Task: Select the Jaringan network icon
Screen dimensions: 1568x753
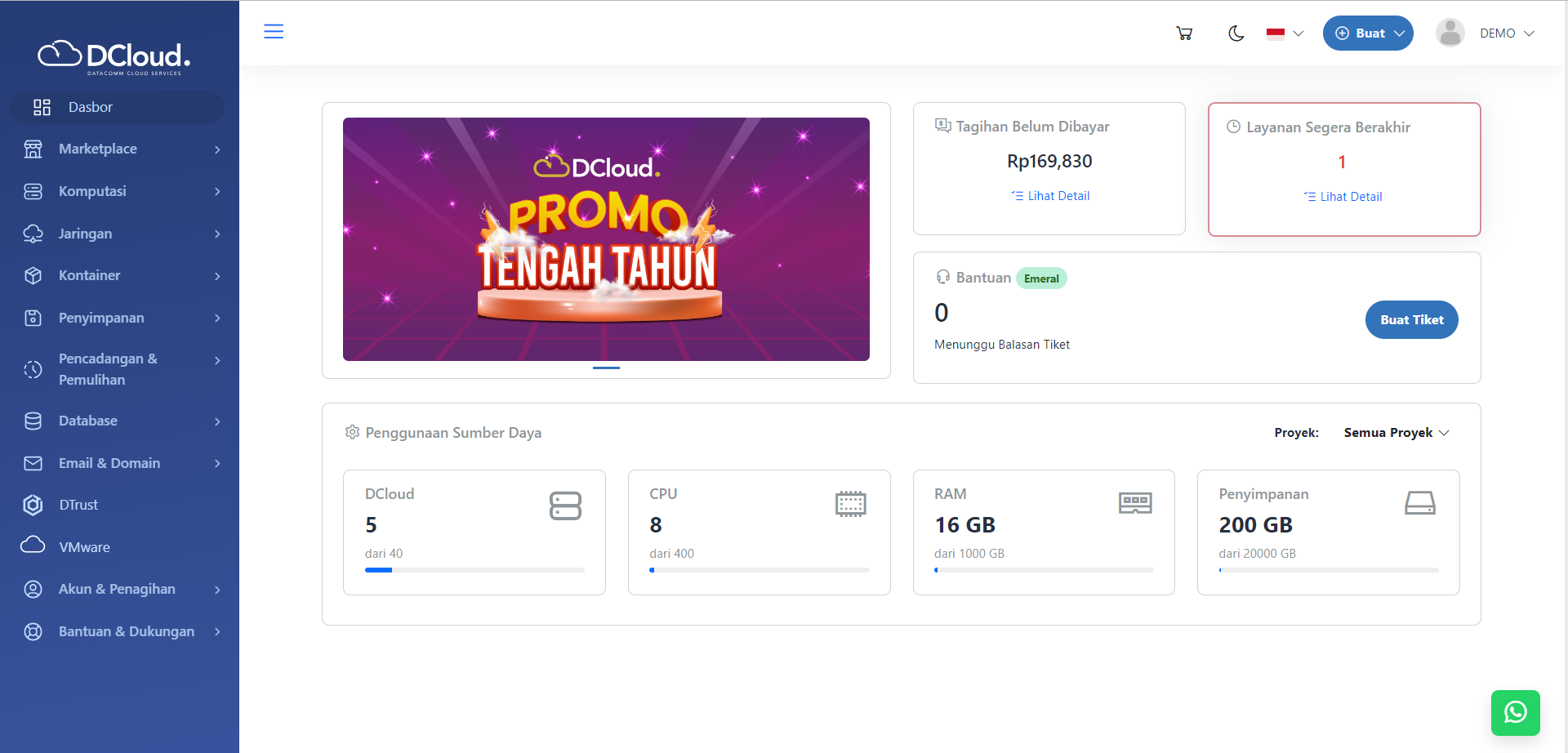Action: tap(33, 234)
